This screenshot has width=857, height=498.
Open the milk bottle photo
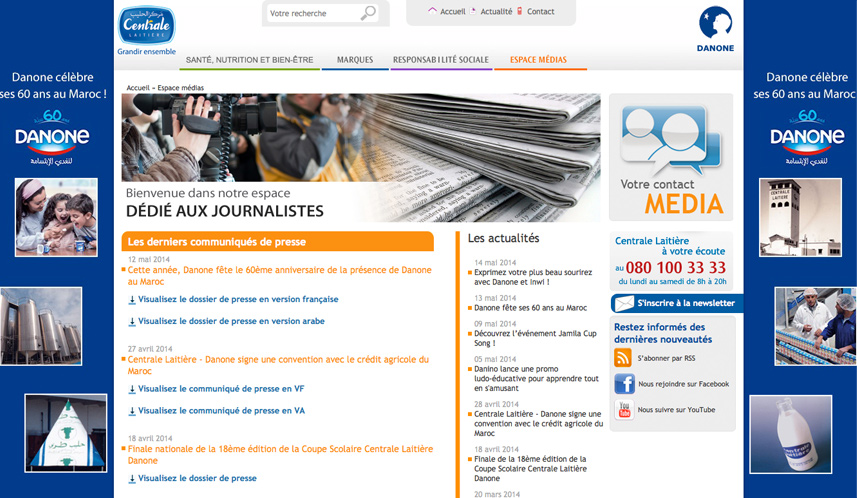(791, 434)
